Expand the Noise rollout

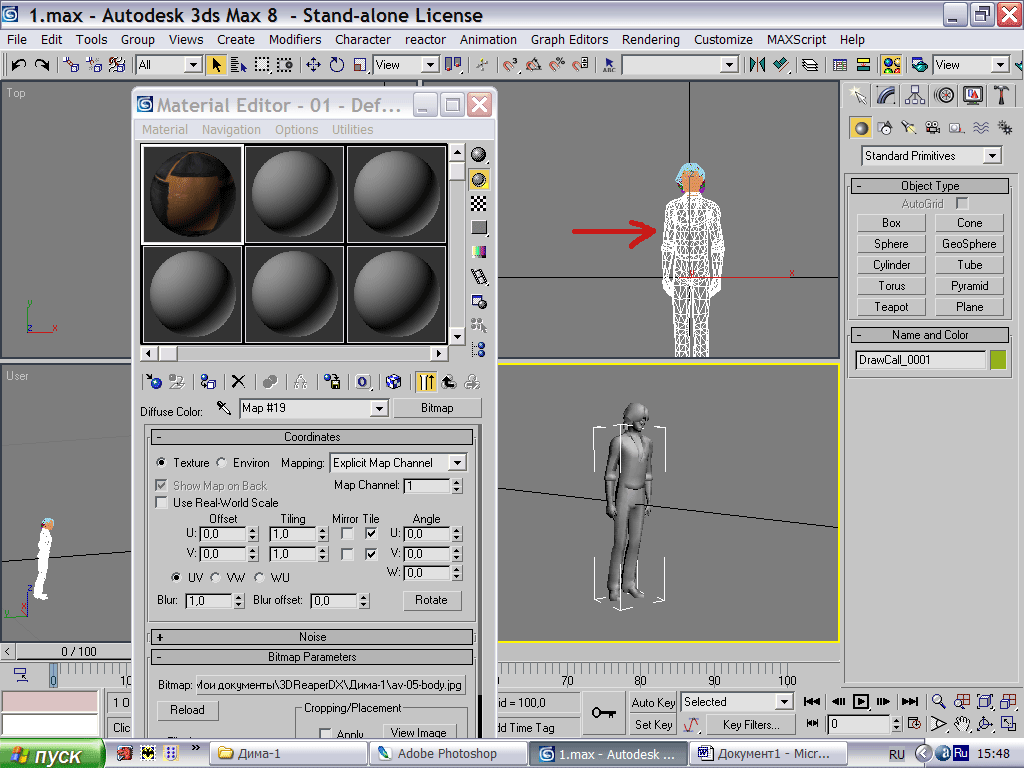[x=312, y=637]
